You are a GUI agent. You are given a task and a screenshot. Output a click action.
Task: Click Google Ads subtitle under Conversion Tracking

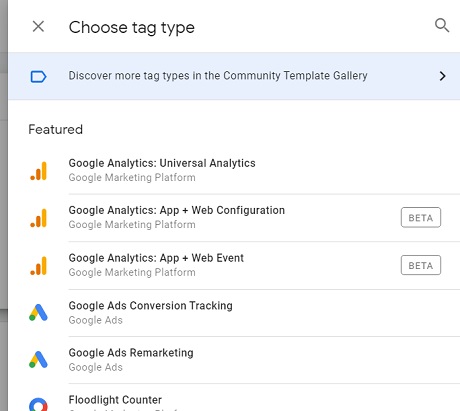tap(96, 320)
